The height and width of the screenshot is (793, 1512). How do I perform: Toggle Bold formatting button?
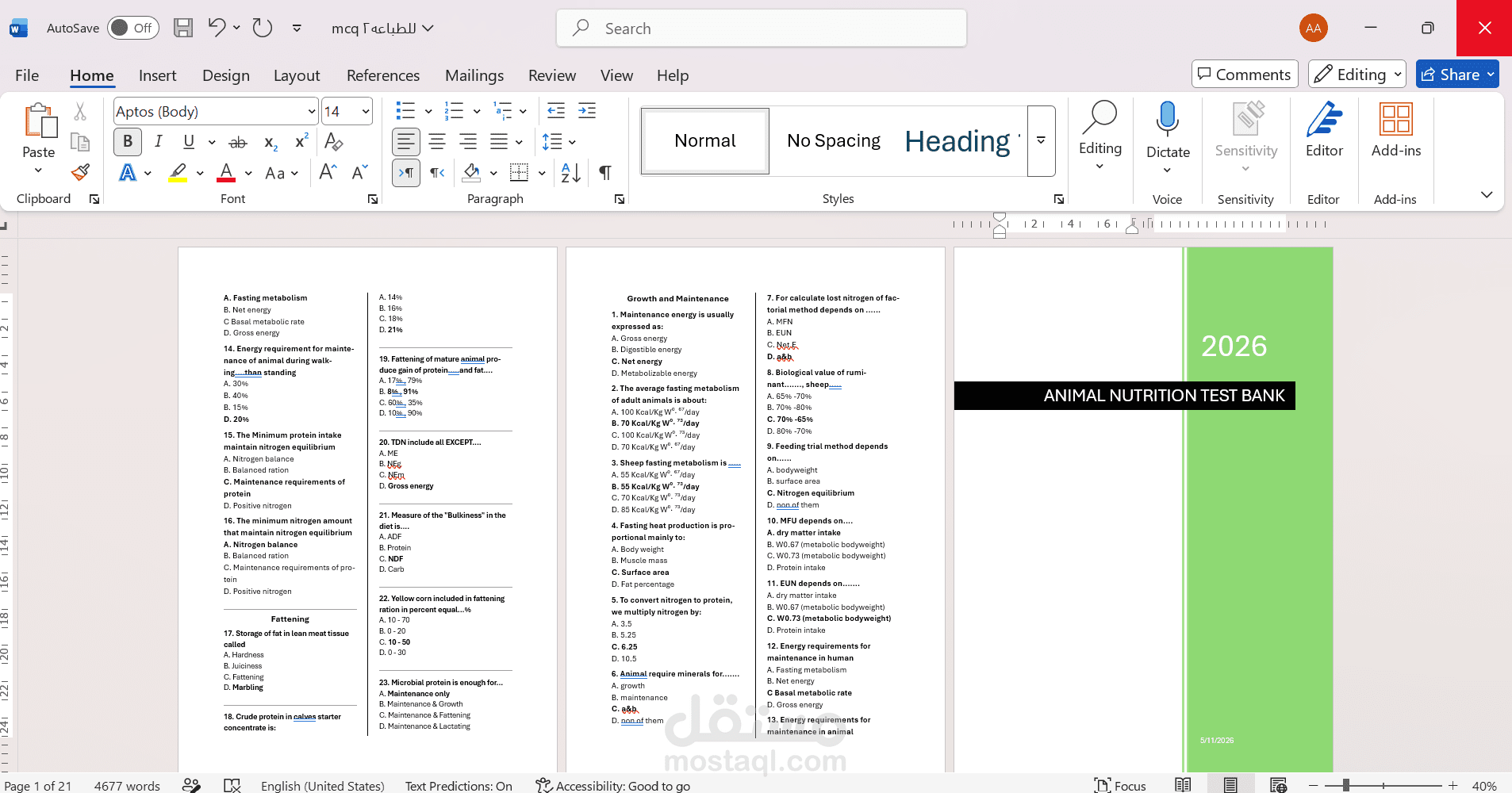point(128,142)
